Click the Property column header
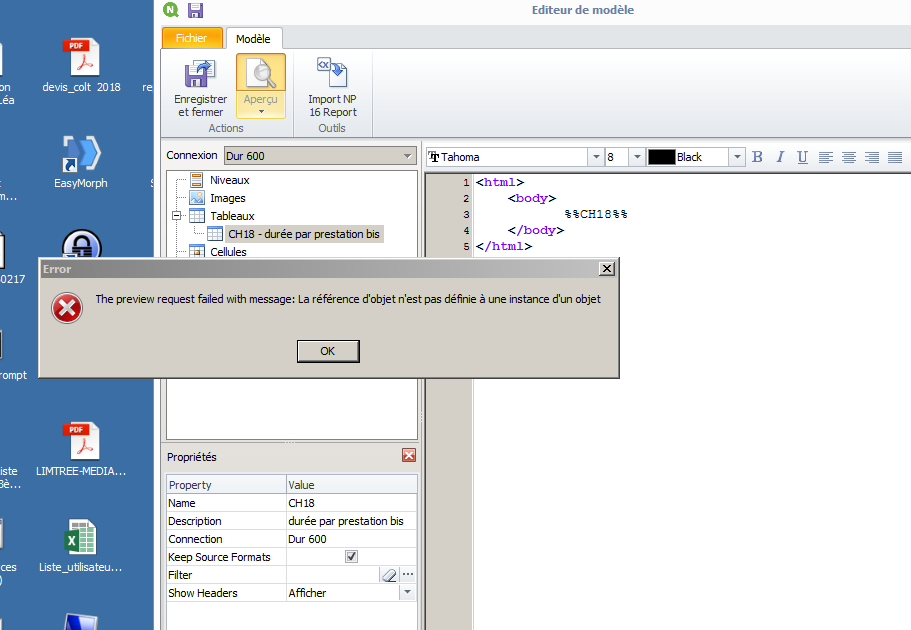Image resolution: width=911 pixels, height=630 pixels. (x=226, y=485)
